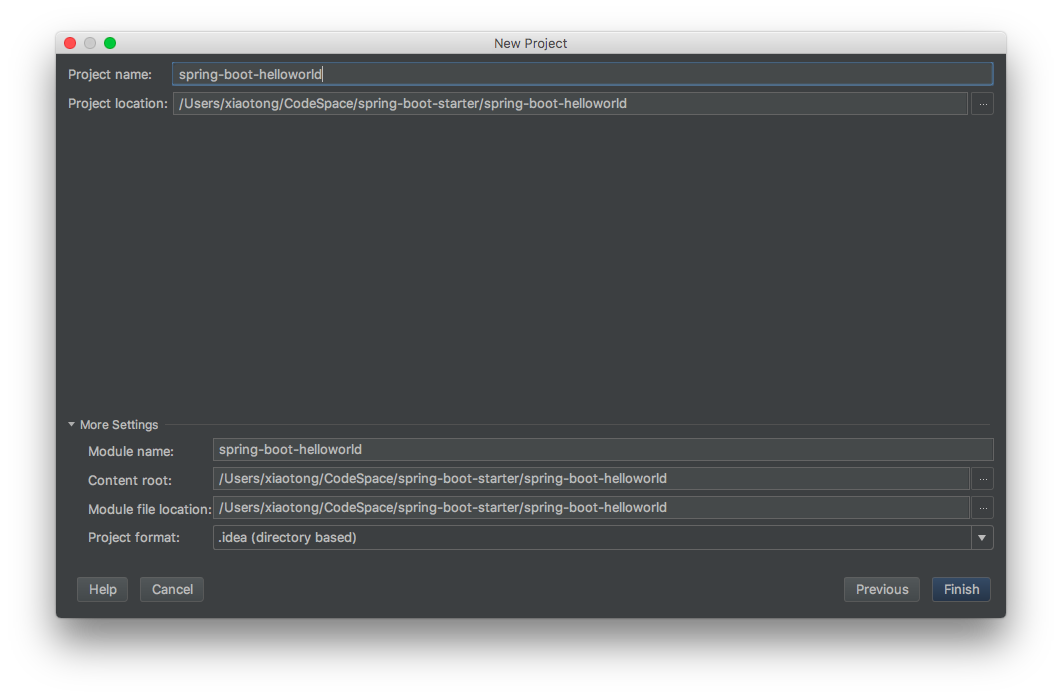This screenshot has width=1062, height=698.
Task: Browse for the Content root folder
Action: pos(983,479)
